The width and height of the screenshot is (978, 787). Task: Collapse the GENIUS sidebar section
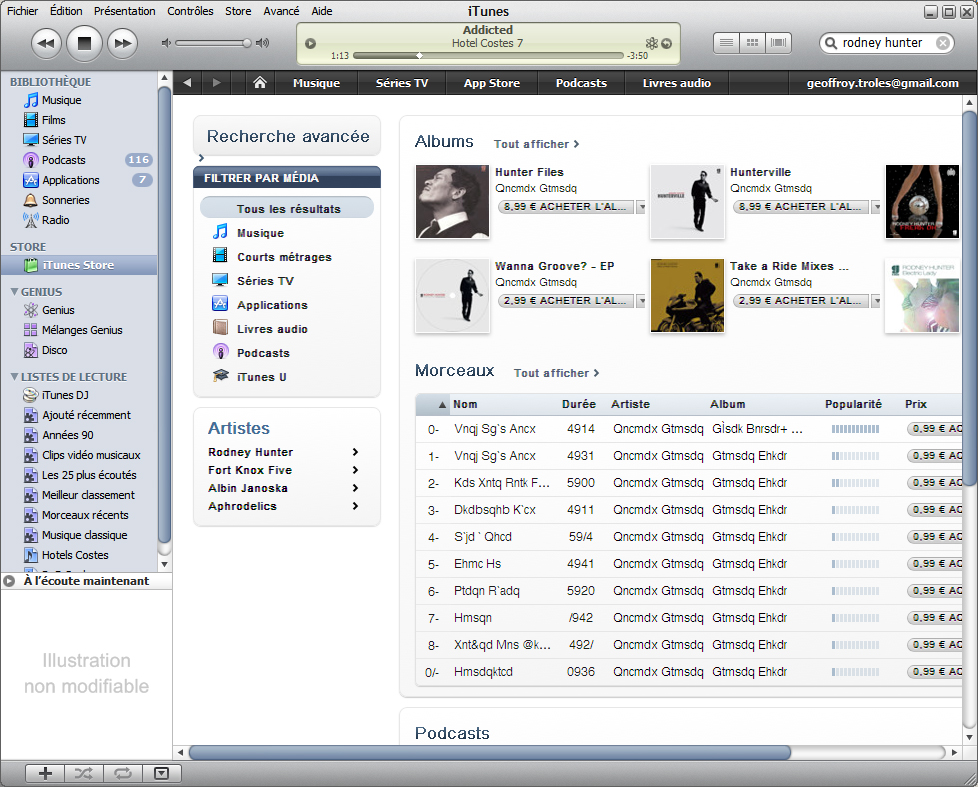point(14,292)
